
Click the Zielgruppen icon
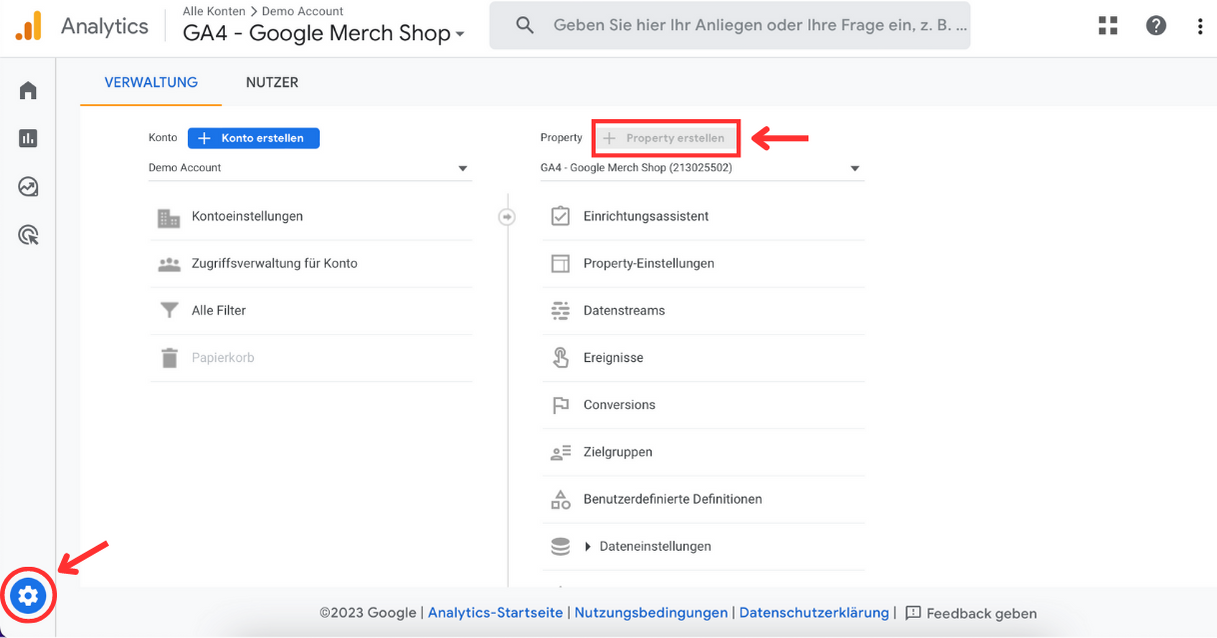click(x=560, y=452)
